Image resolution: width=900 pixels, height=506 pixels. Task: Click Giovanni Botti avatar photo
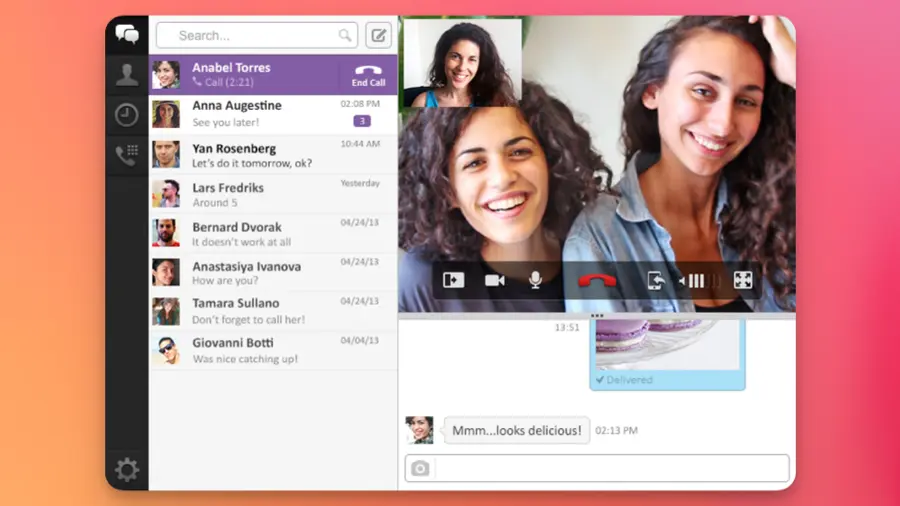(x=166, y=350)
